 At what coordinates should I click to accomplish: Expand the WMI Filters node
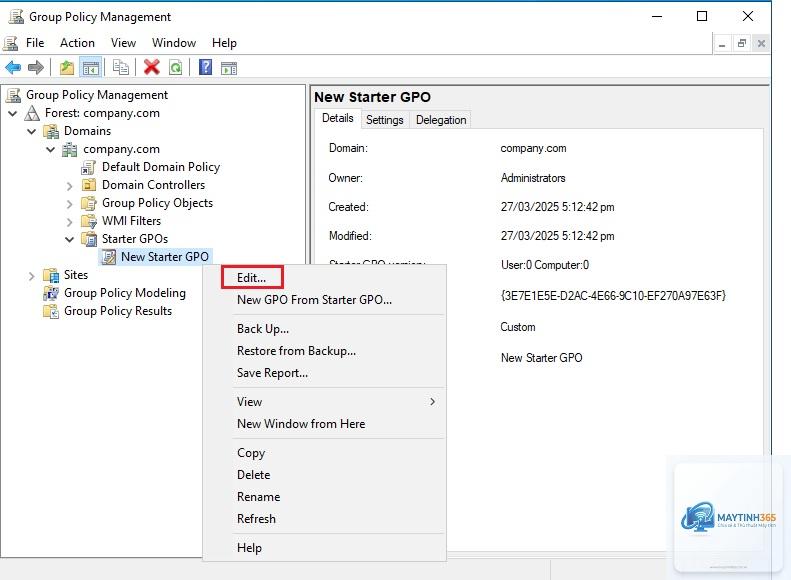(x=70, y=222)
